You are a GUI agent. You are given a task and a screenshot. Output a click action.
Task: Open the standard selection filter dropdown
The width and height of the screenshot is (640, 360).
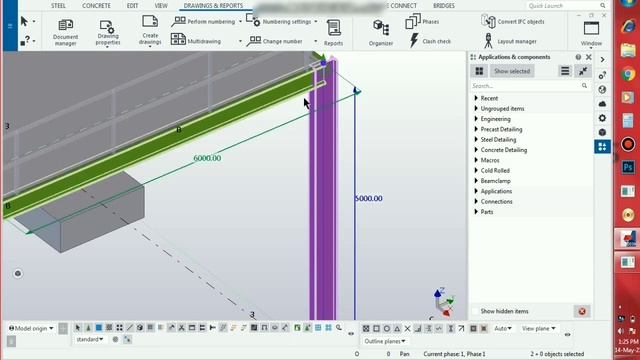pyautogui.click(x=89, y=339)
